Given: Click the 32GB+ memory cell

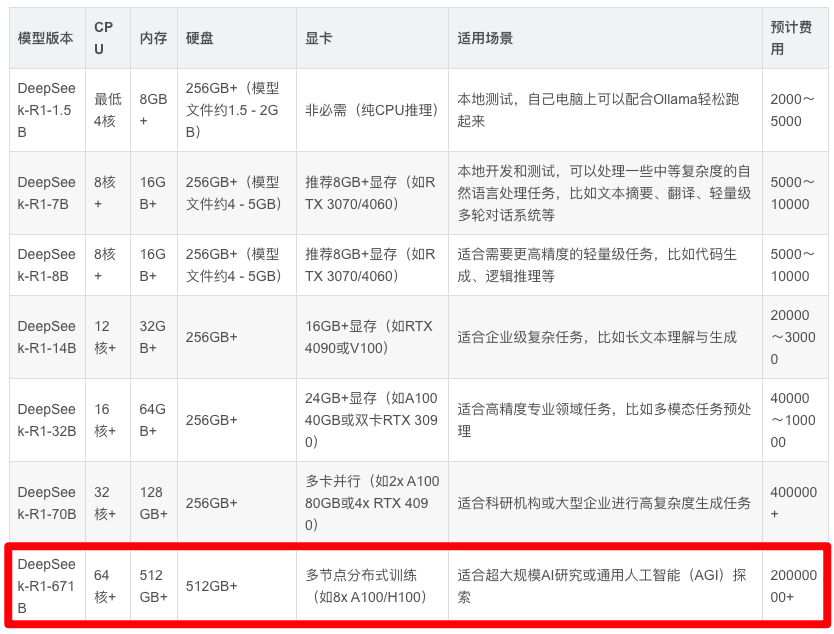Looking at the screenshot, I should coord(154,337).
